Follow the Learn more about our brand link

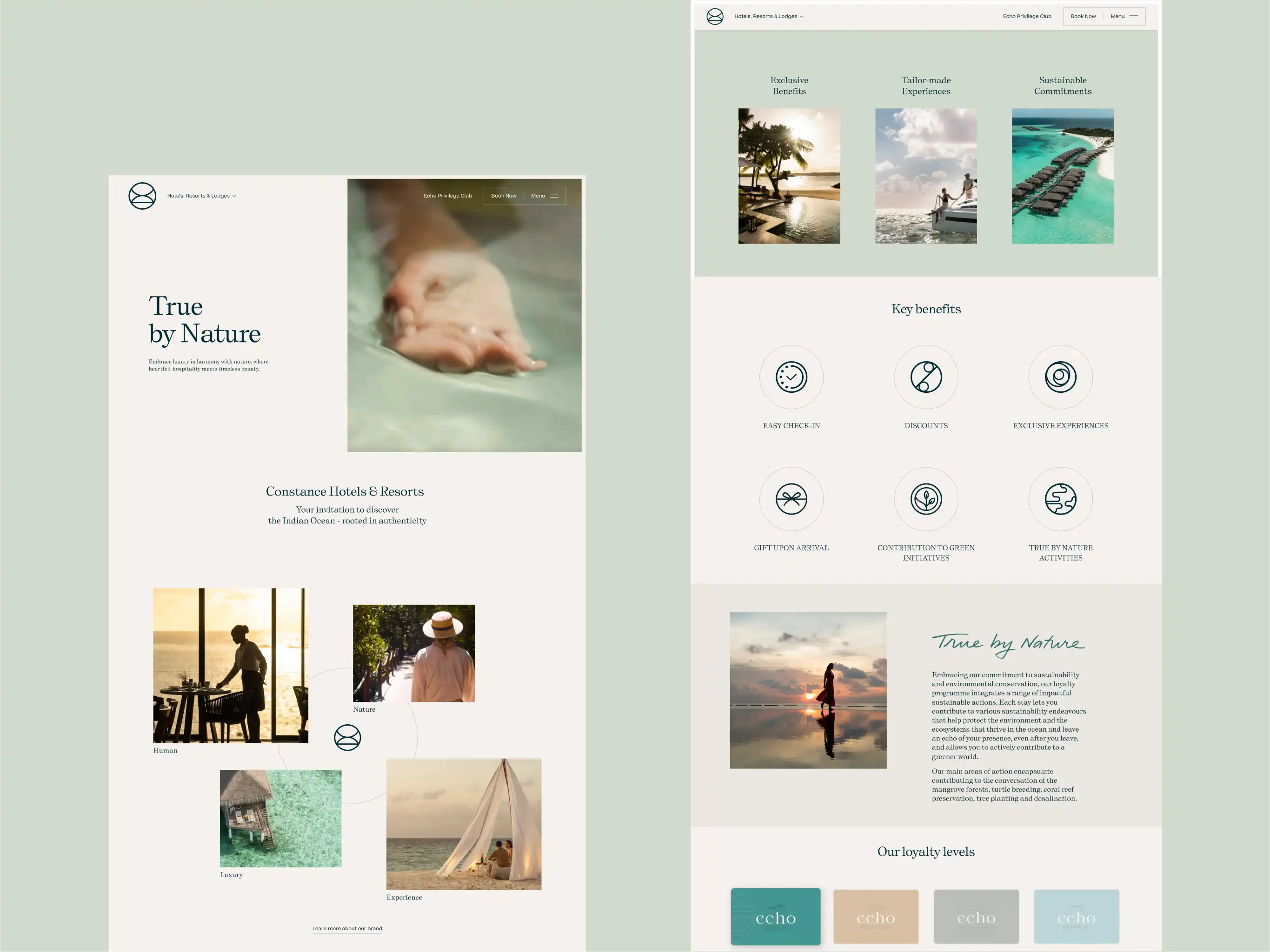point(347,928)
